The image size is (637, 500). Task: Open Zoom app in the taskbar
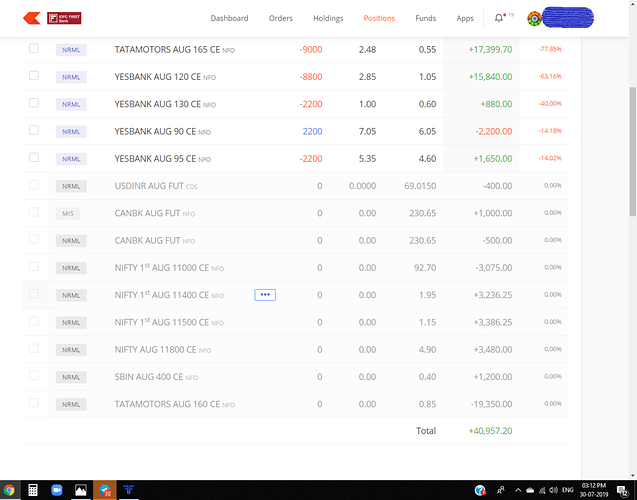(x=56, y=490)
